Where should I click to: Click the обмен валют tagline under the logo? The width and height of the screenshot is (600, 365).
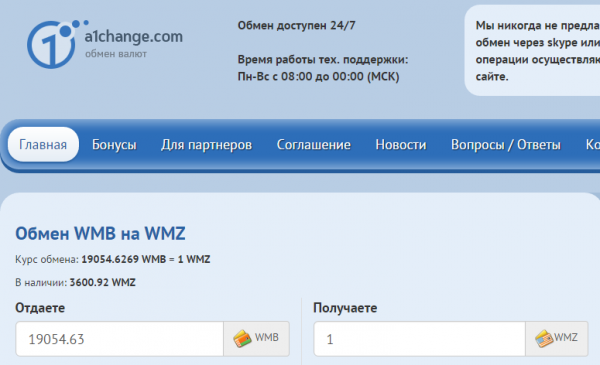[116, 54]
